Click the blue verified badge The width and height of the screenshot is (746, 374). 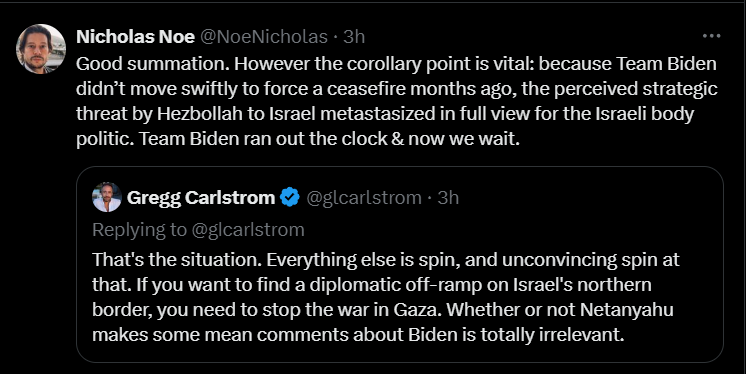290,197
